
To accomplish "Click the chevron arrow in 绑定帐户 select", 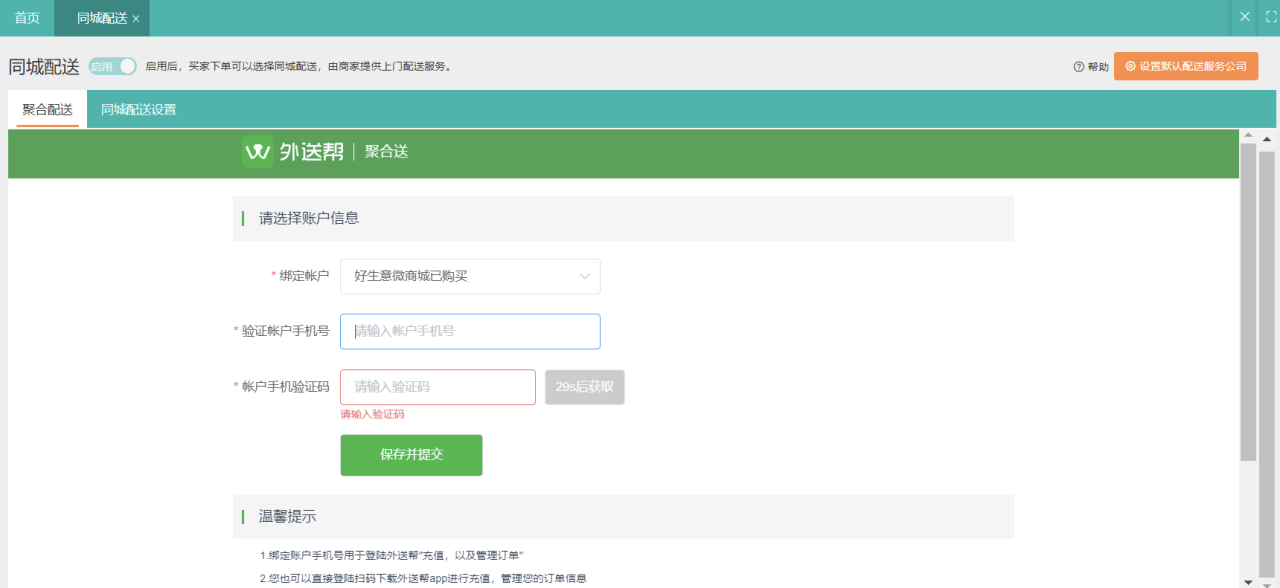I will [585, 276].
